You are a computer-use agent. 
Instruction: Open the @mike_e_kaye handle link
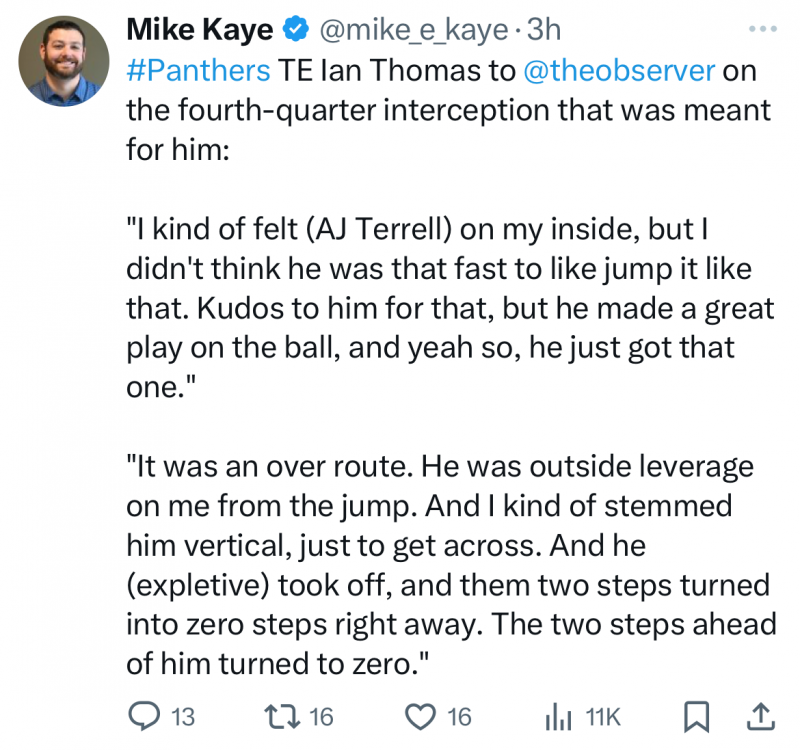[413, 31]
